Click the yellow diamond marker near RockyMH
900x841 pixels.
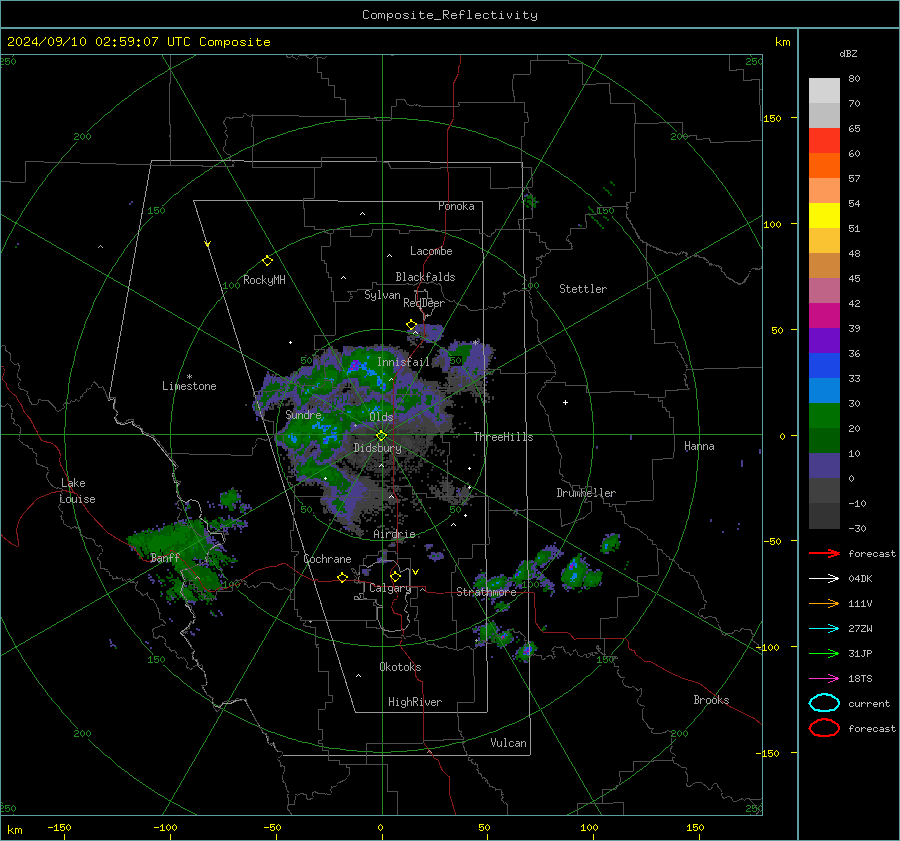tap(267, 261)
